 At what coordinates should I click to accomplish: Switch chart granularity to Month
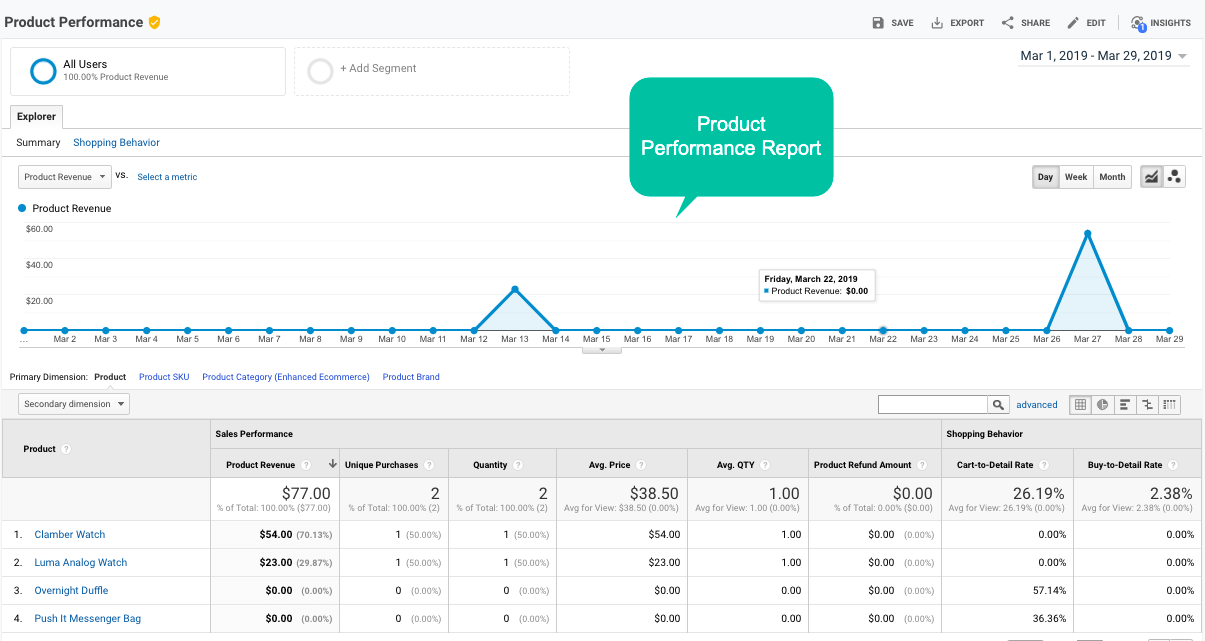(x=1112, y=176)
